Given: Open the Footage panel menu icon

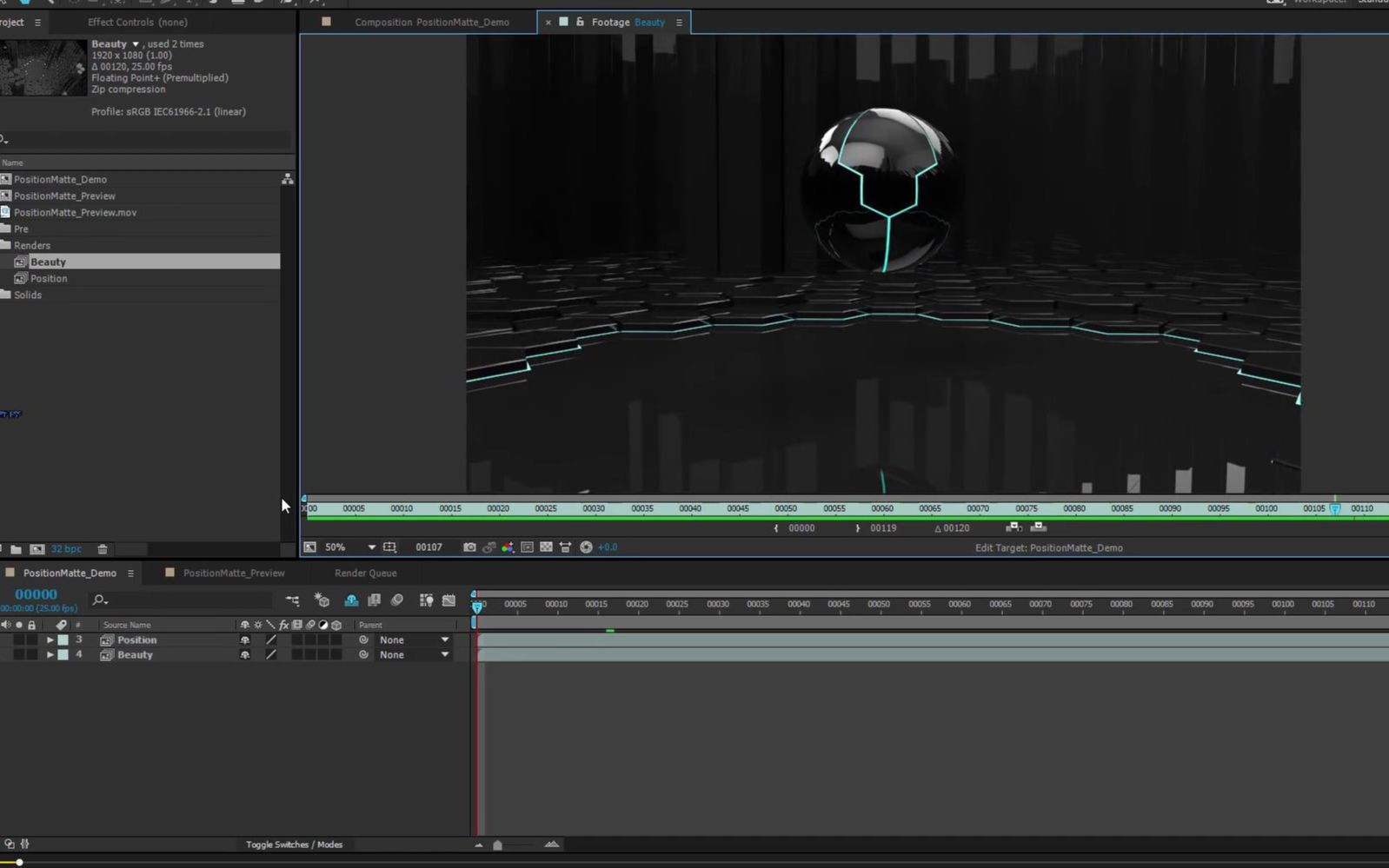Looking at the screenshot, I should [x=679, y=23].
